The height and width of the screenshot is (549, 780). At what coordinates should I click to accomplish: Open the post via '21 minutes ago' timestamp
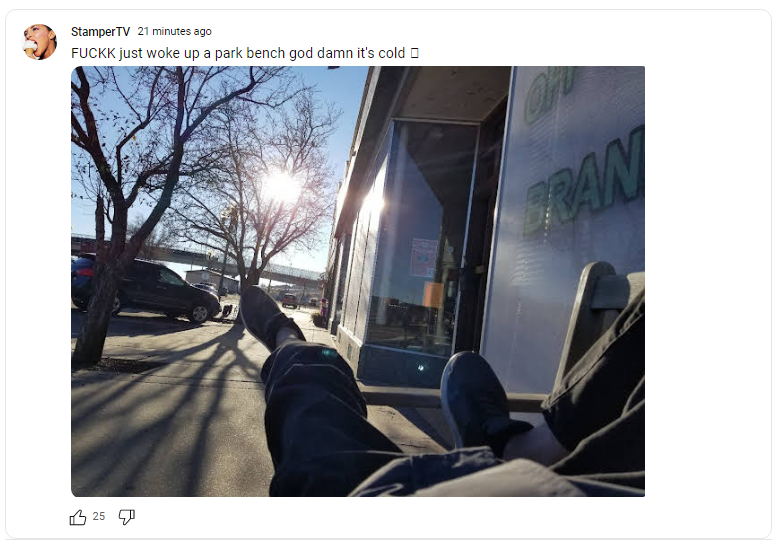pos(175,31)
